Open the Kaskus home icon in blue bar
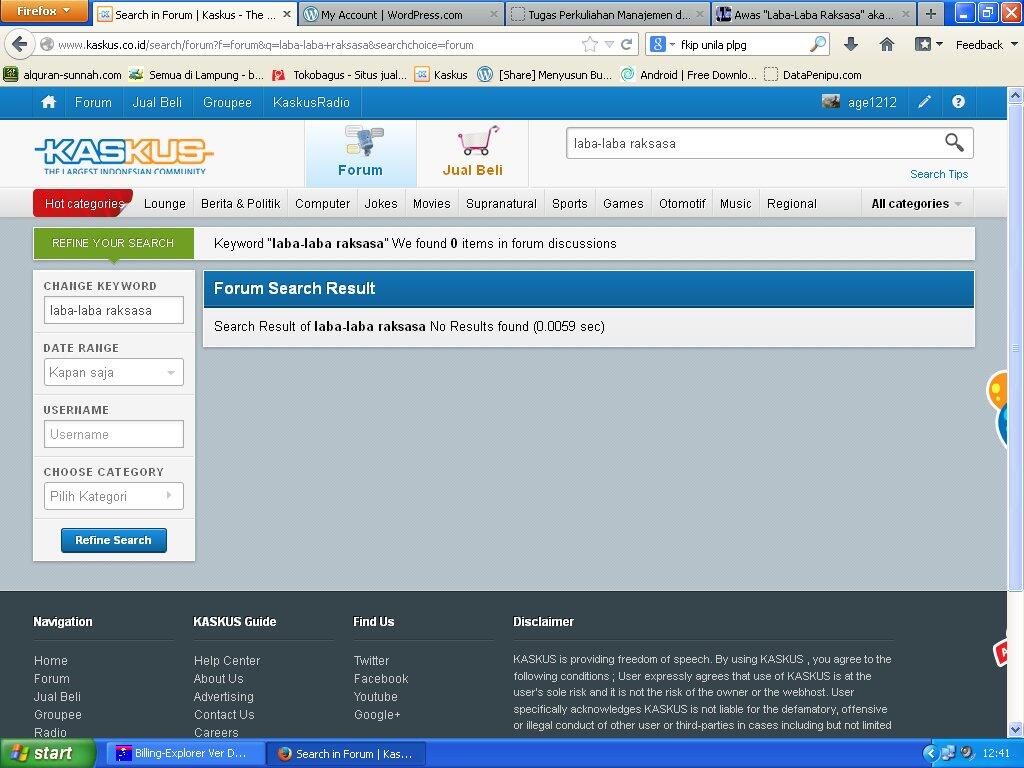Viewport: 1024px width, 768px height. (48, 102)
